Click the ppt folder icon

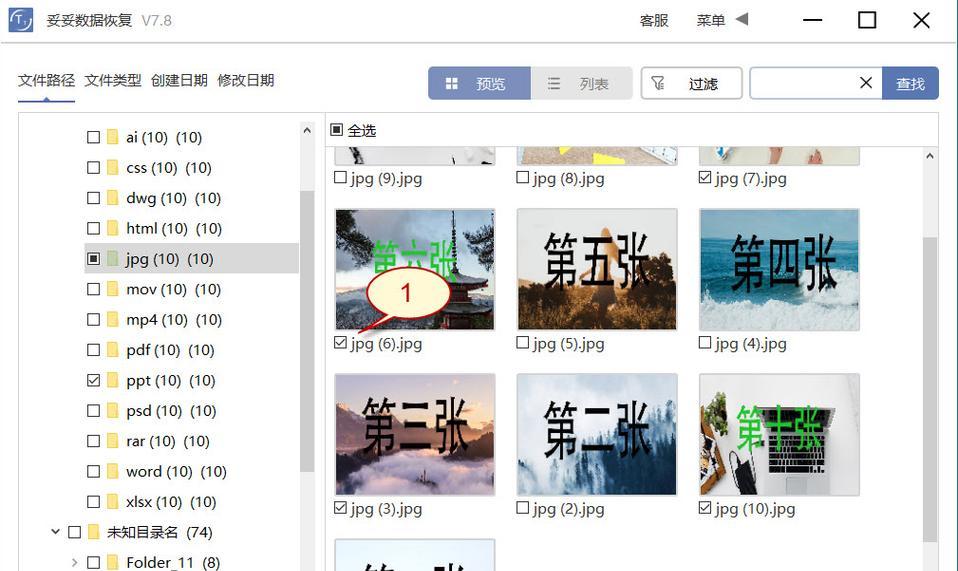[112, 380]
